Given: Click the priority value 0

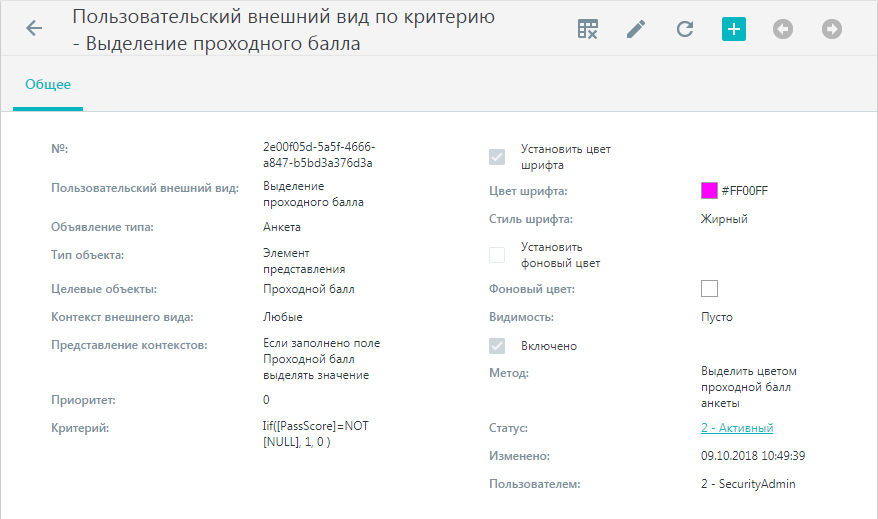Looking at the screenshot, I should click(x=267, y=400).
